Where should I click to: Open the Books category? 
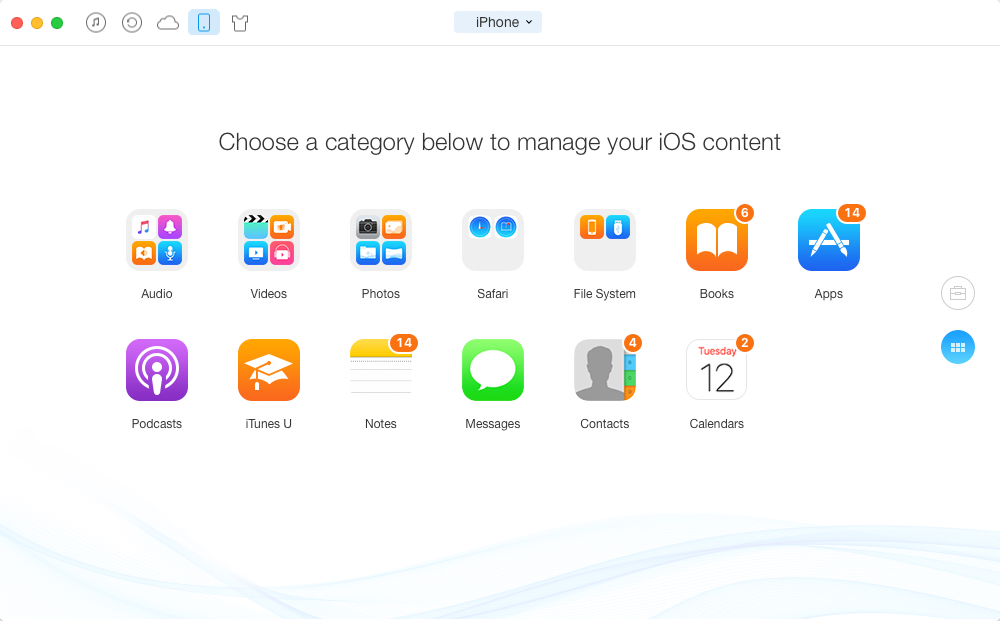pos(717,240)
